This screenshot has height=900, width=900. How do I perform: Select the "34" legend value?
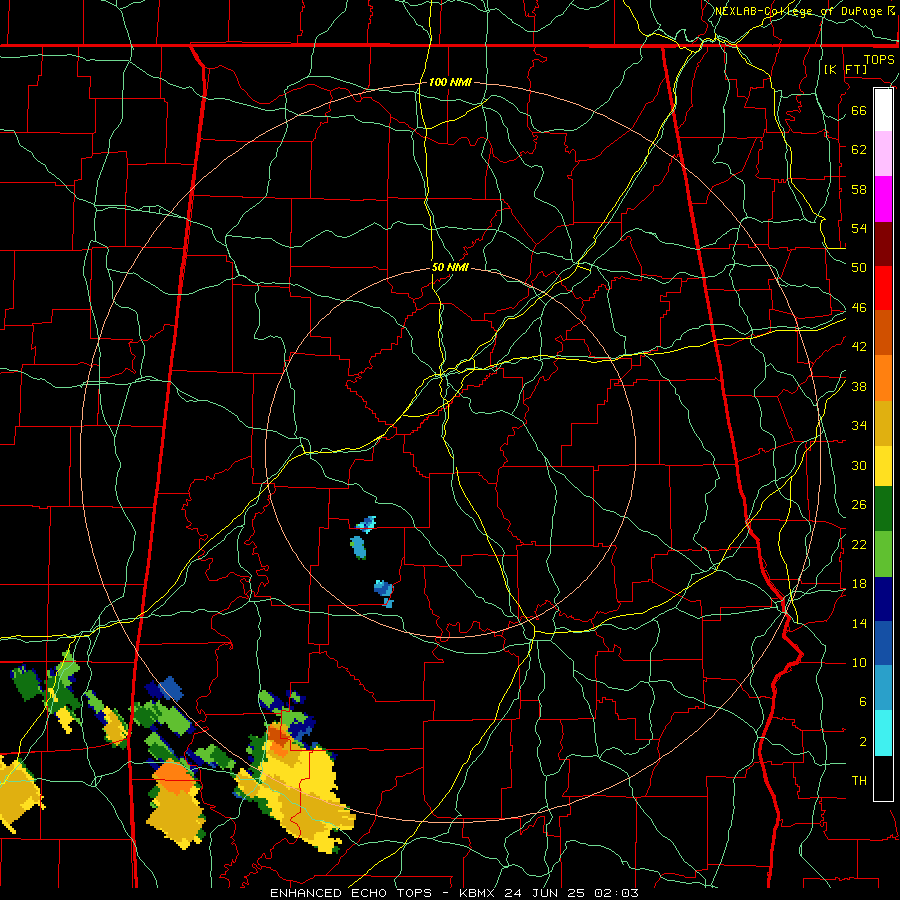click(x=859, y=425)
